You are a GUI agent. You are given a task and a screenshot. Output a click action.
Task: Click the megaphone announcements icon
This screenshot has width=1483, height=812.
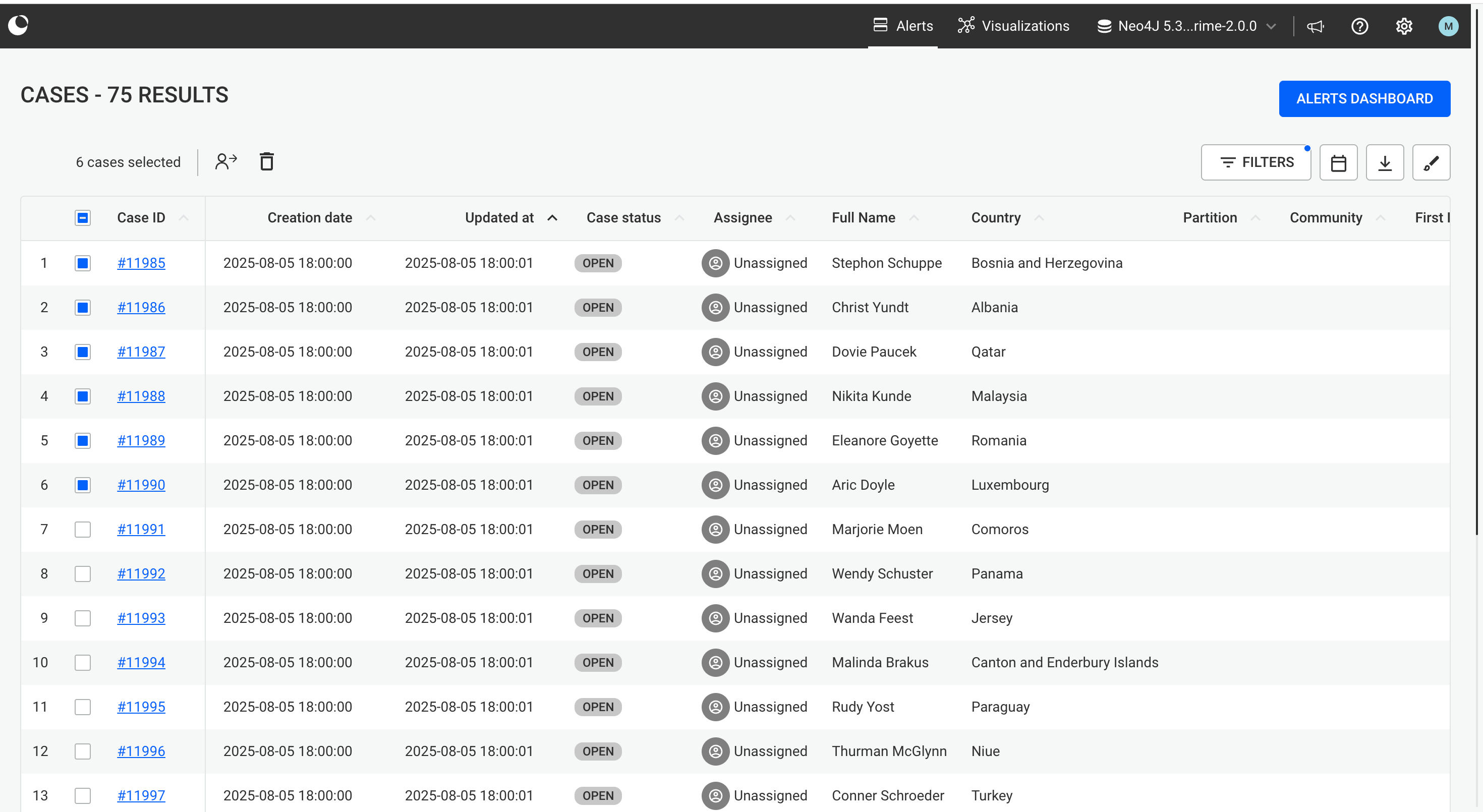coord(1316,26)
